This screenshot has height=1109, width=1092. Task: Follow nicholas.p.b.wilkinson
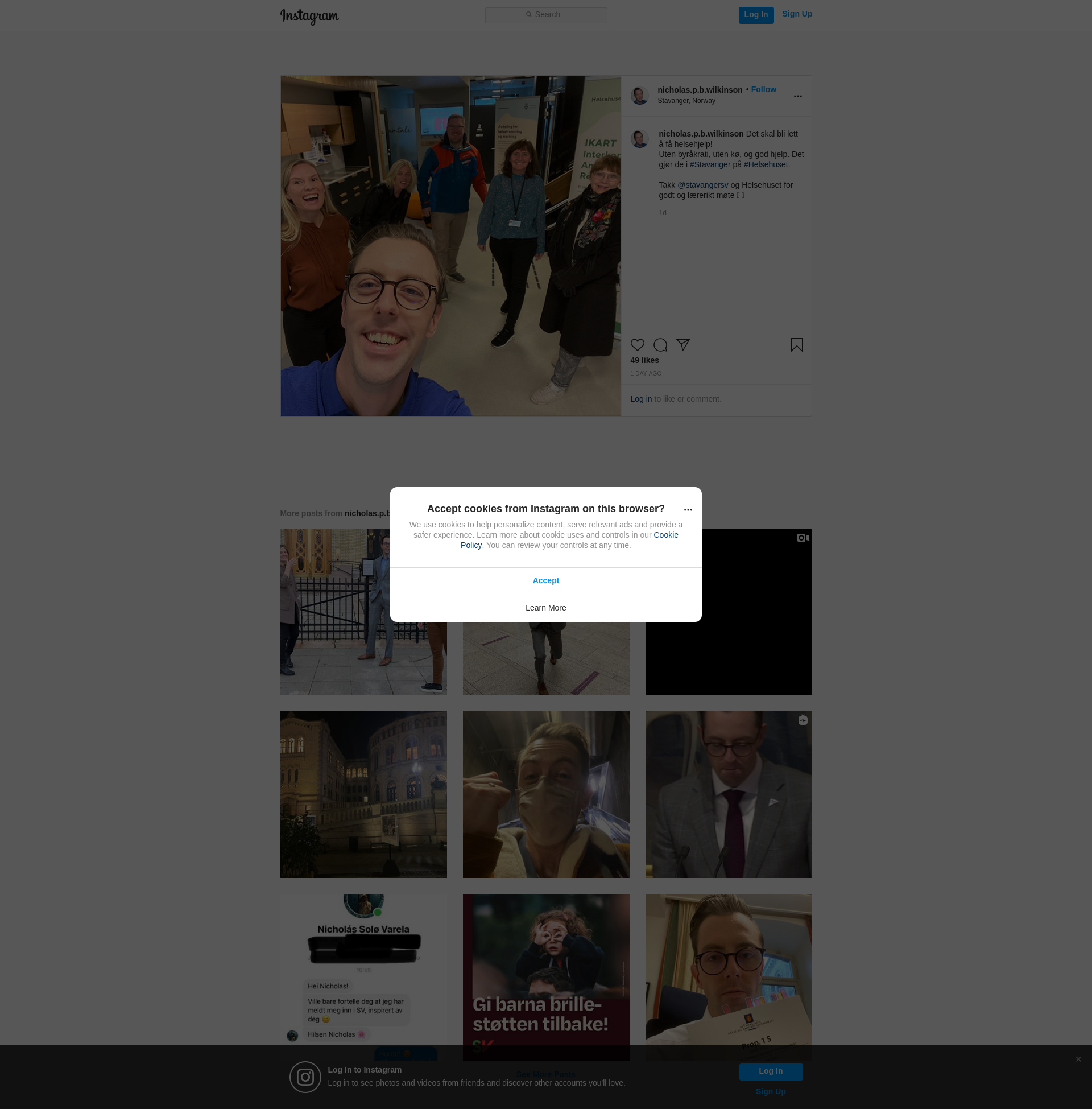click(x=763, y=89)
